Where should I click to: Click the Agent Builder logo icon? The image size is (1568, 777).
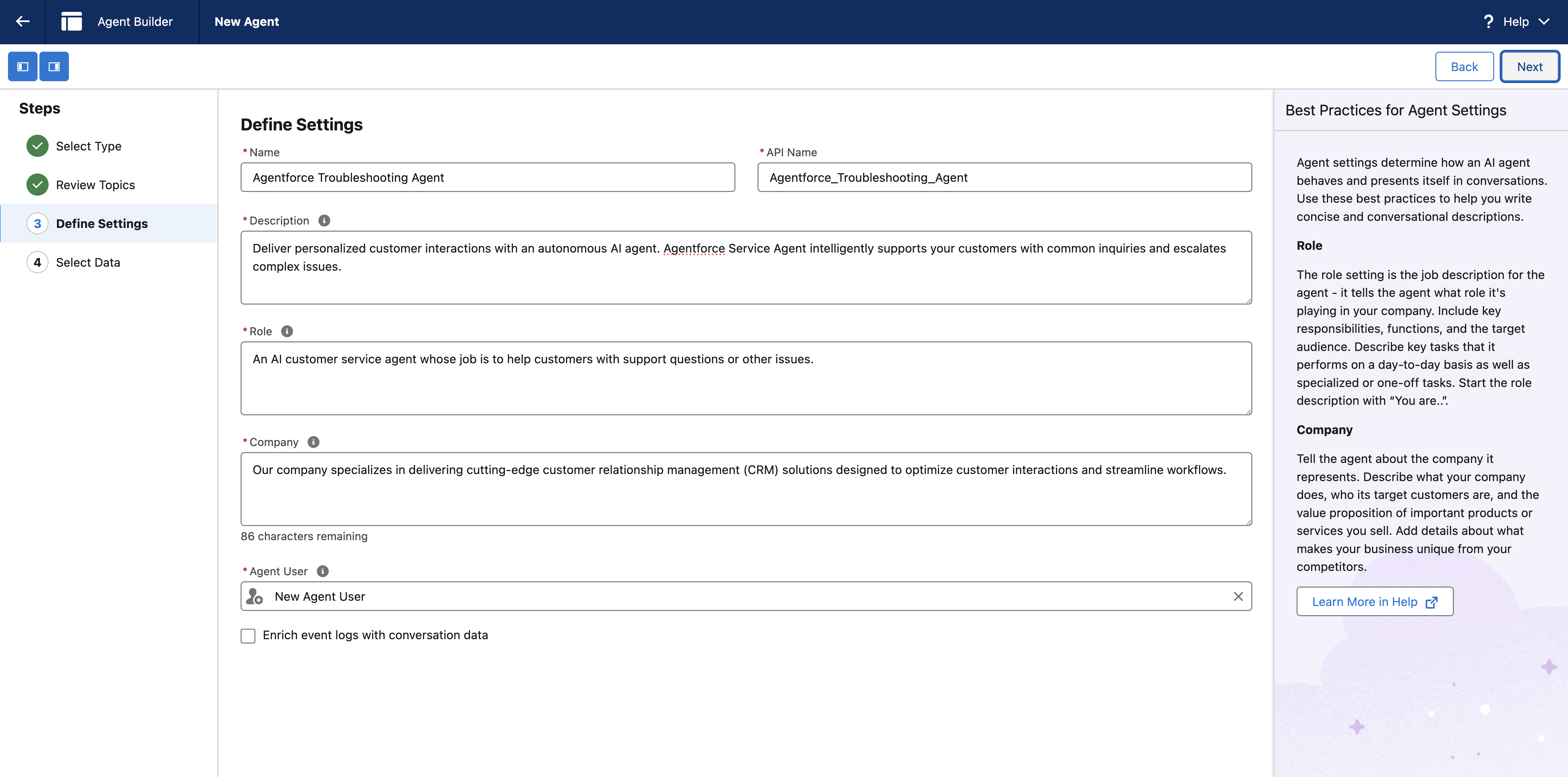coord(71,21)
